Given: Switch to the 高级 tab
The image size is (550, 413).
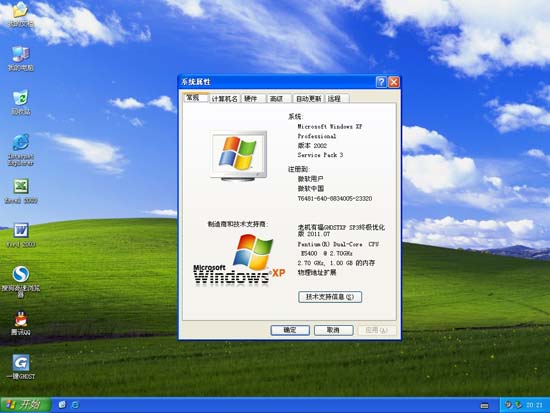Looking at the screenshot, I should point(279,99).
